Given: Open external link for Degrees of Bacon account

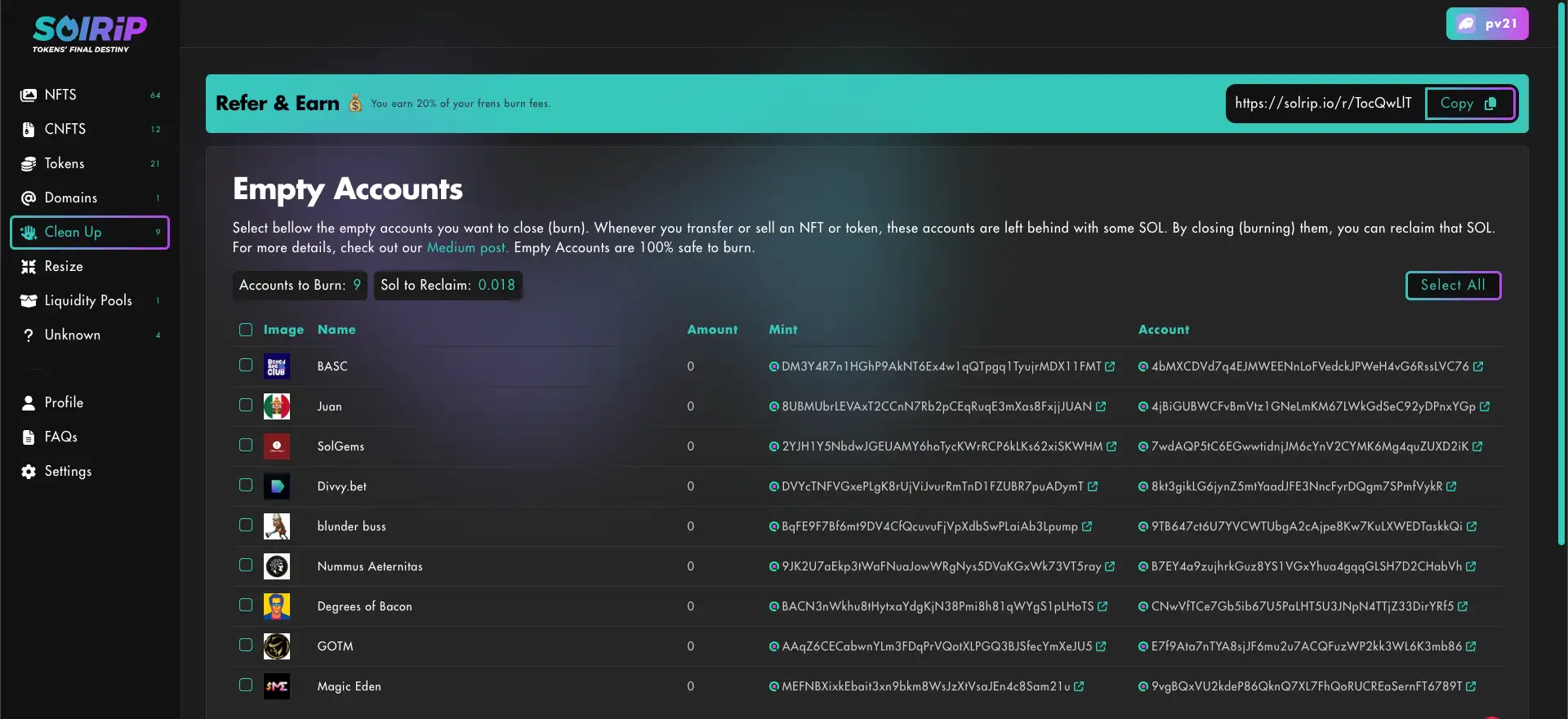Looking at the screenshot, I should (x=1463, y=606).
